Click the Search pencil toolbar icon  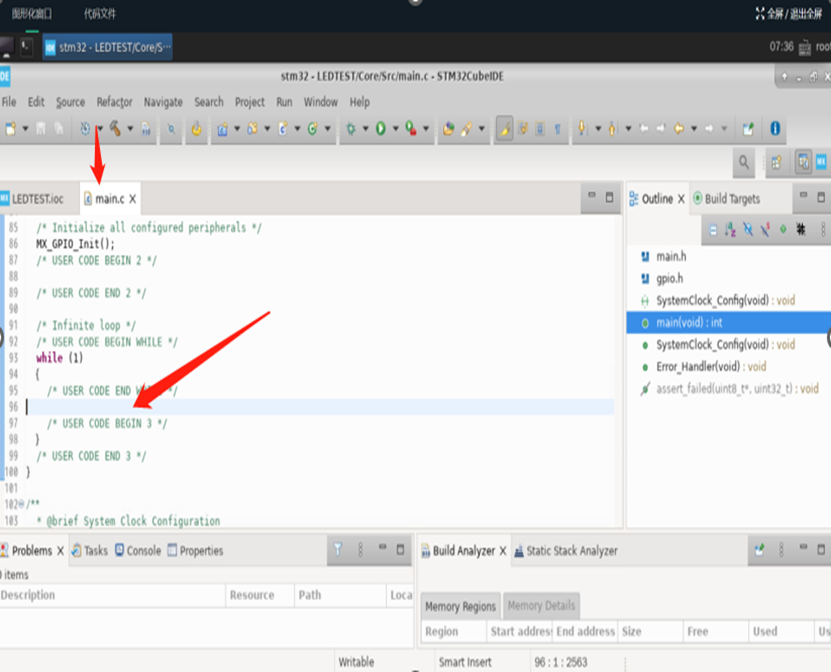point(466,128)
